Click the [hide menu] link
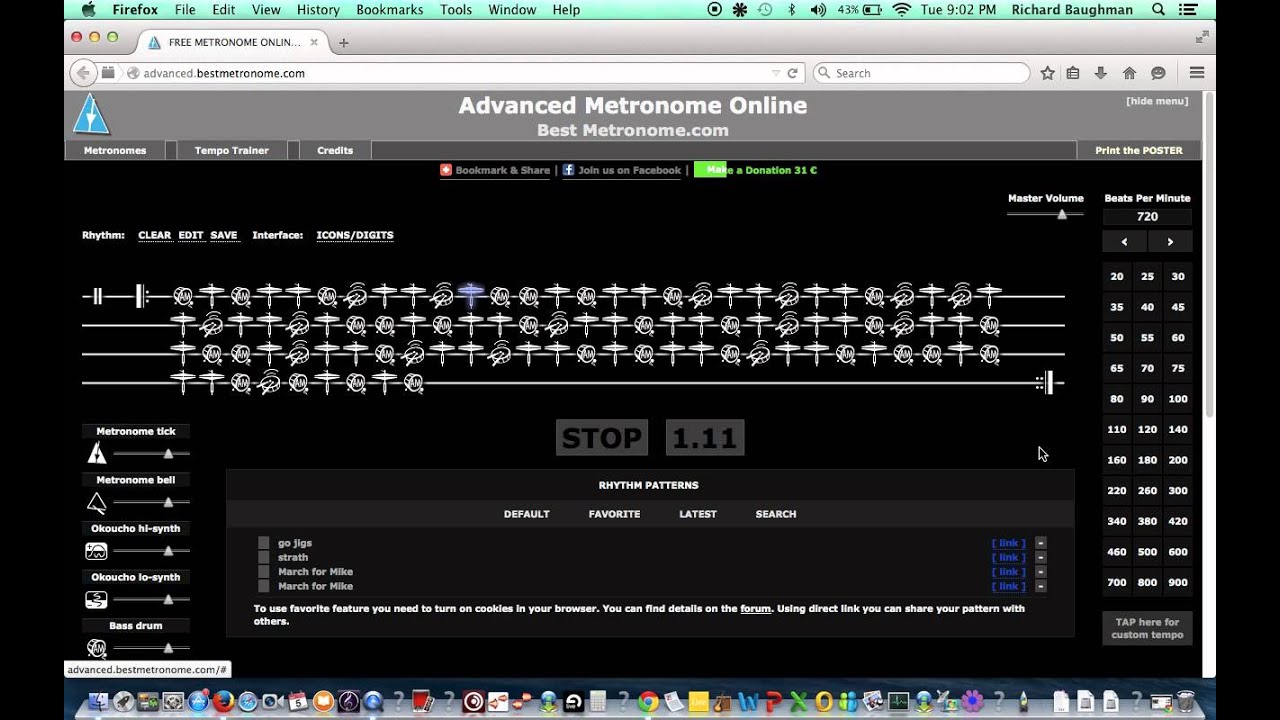Viewport: 1280px width, 720px height. click(1157, 101)
